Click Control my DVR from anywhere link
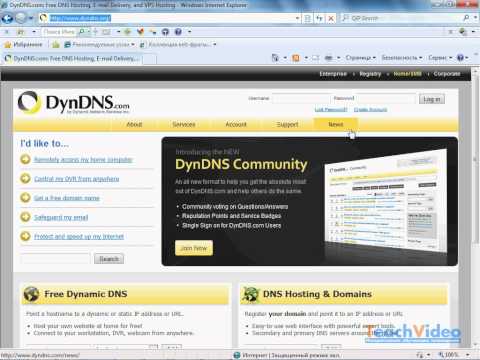Screen dimensions: 480x360 pos(76,179)
